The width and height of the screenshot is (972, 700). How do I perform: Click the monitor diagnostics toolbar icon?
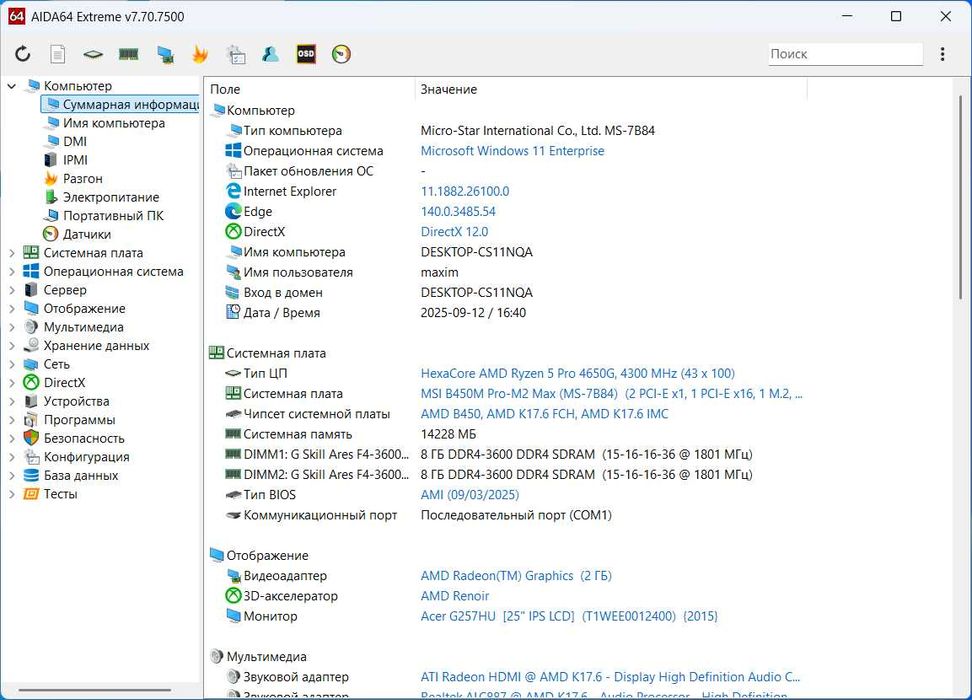pos(165,55)
